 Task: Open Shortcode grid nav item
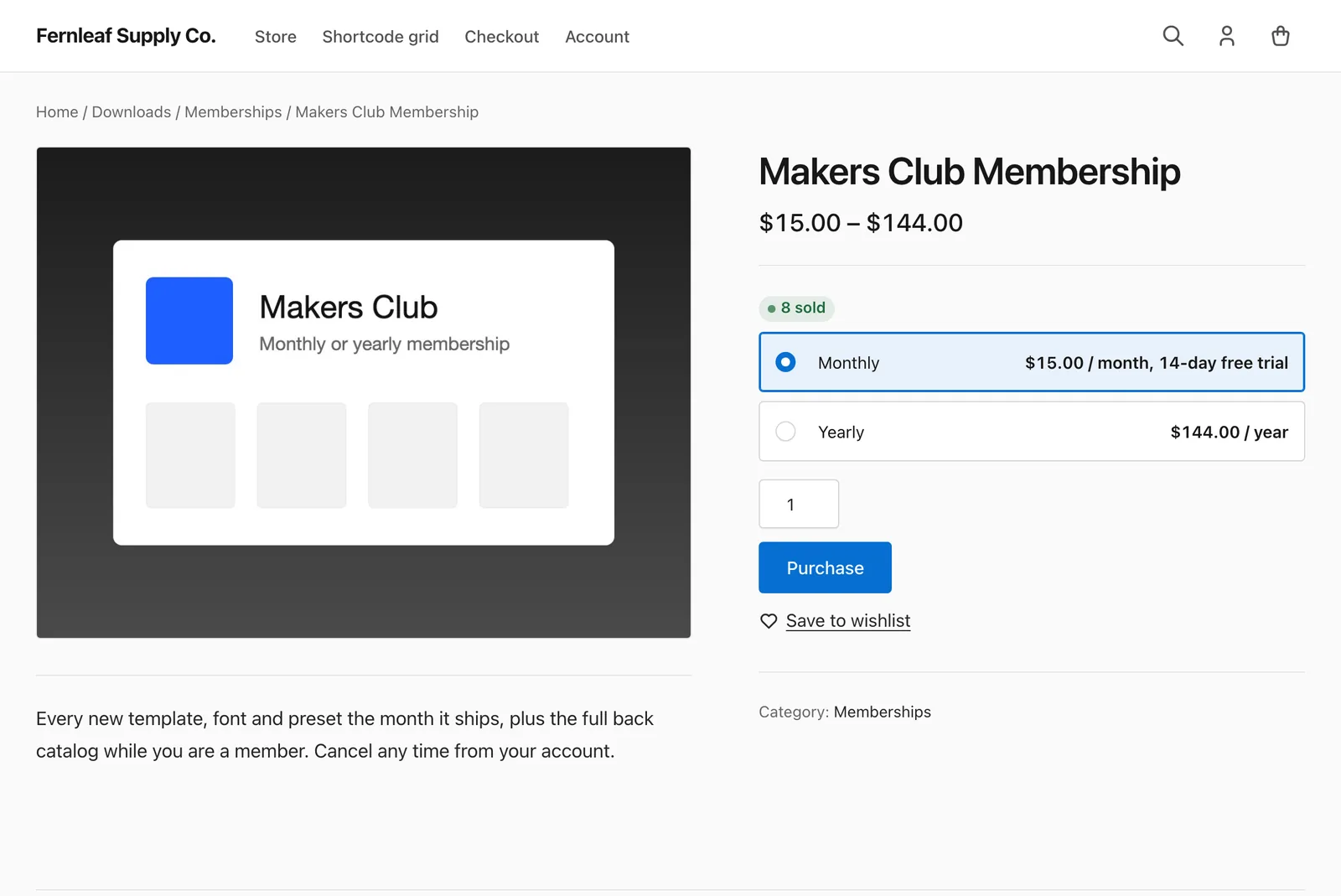click(381, 37)
